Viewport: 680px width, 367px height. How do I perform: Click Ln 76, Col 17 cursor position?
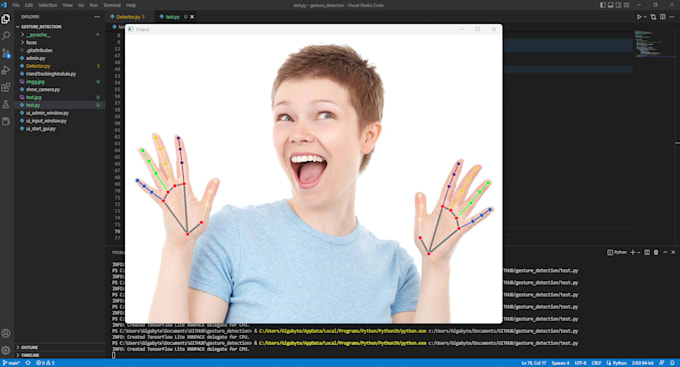pos(534,363)
